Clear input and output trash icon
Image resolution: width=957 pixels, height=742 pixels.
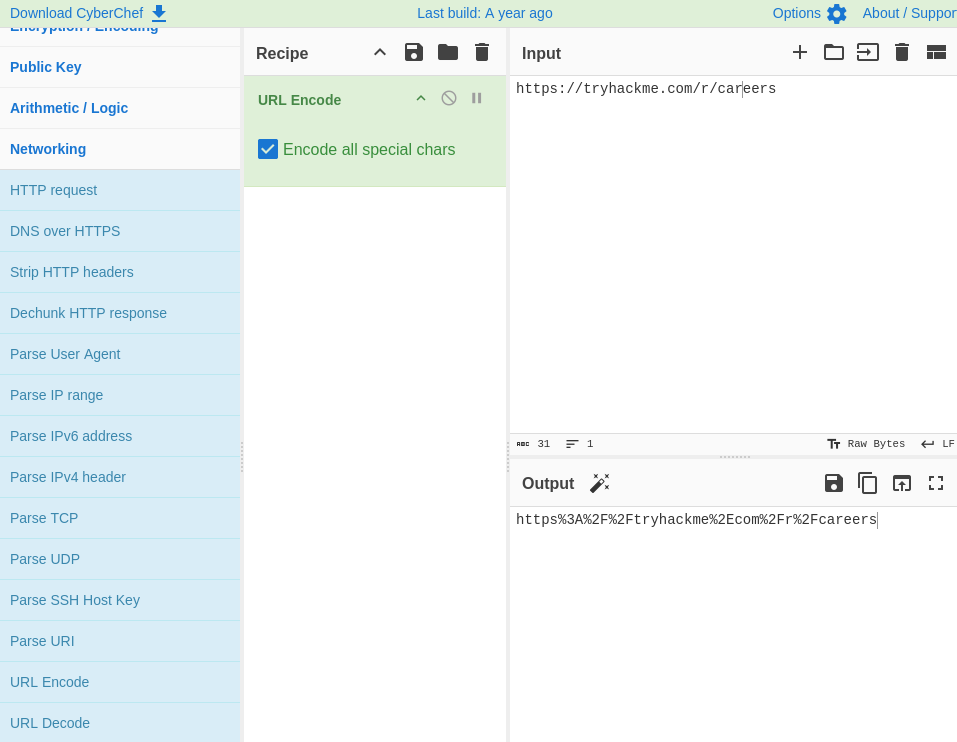click(x=902, y=52)
